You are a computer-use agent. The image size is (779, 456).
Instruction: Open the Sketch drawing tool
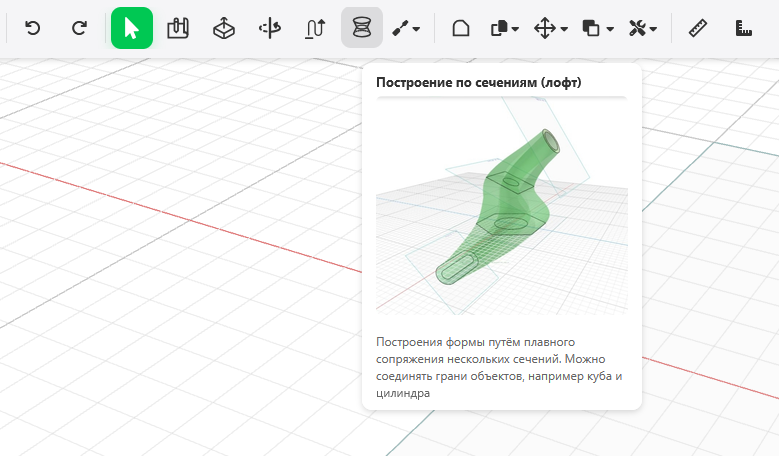pos(178,28)
